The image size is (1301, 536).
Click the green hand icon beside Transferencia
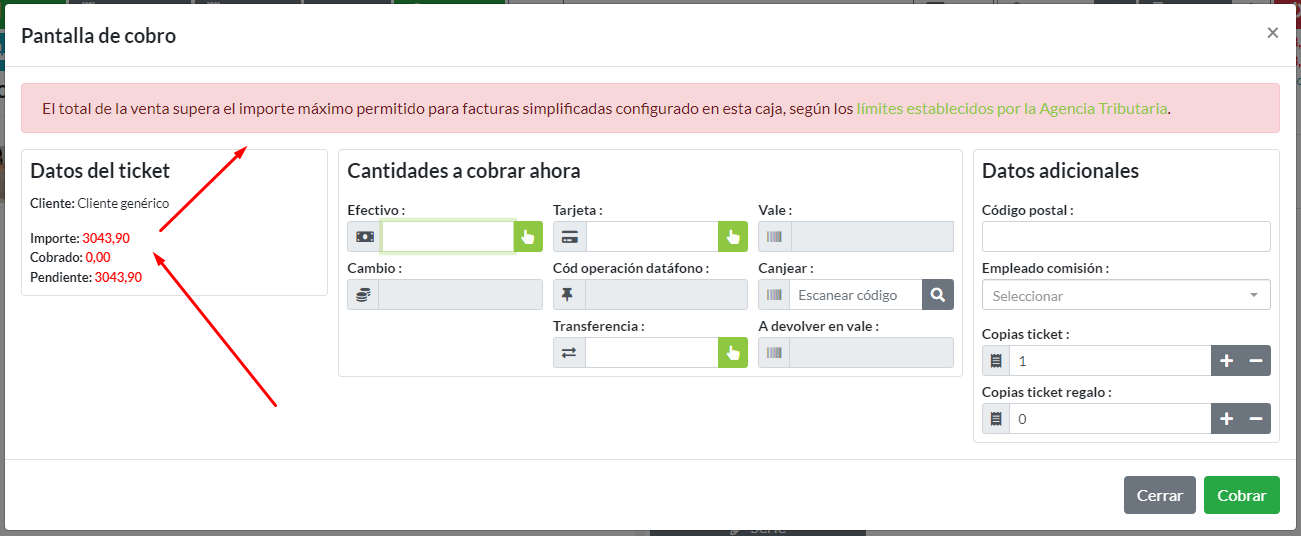point(732,353)
